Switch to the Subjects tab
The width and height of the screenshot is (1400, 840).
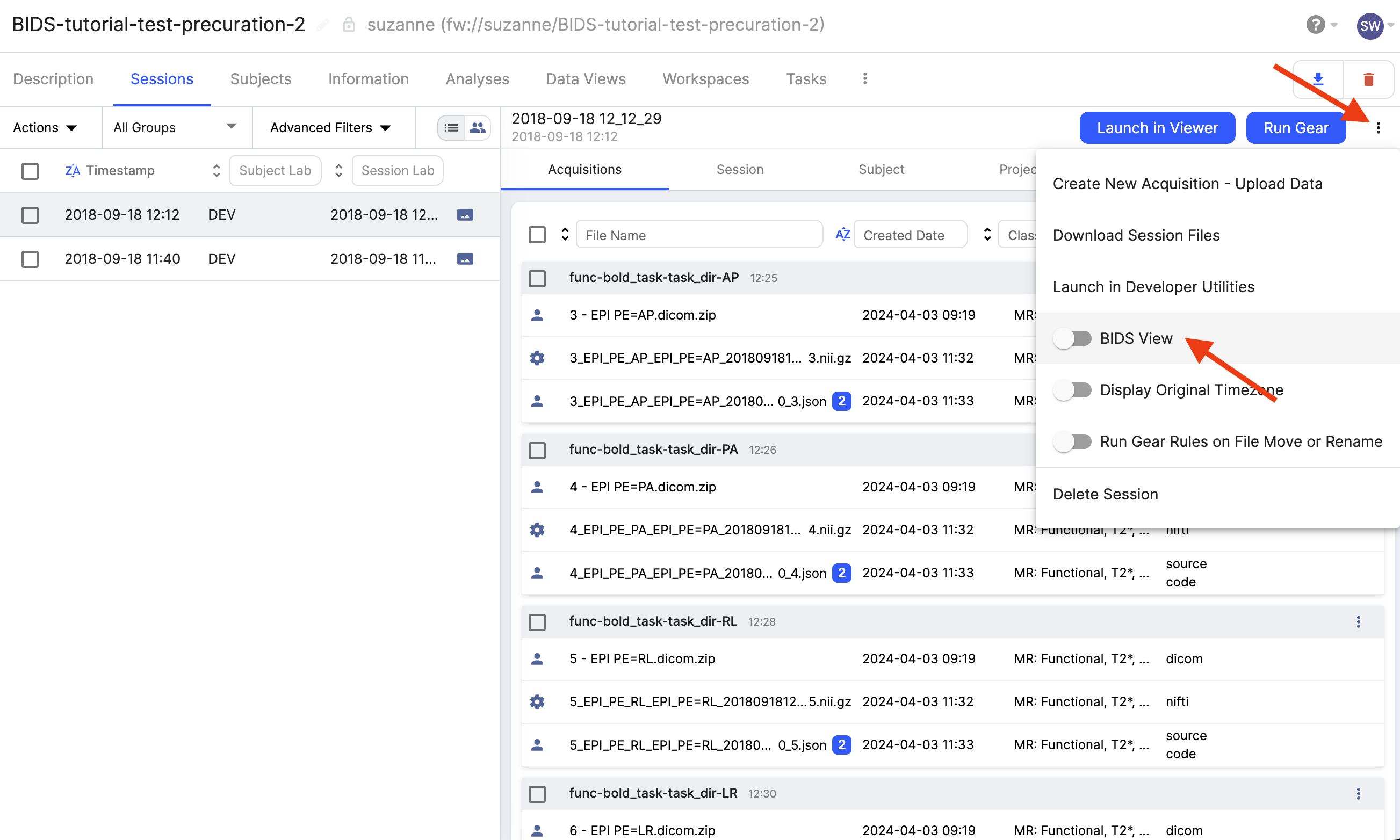pos(261,79)
